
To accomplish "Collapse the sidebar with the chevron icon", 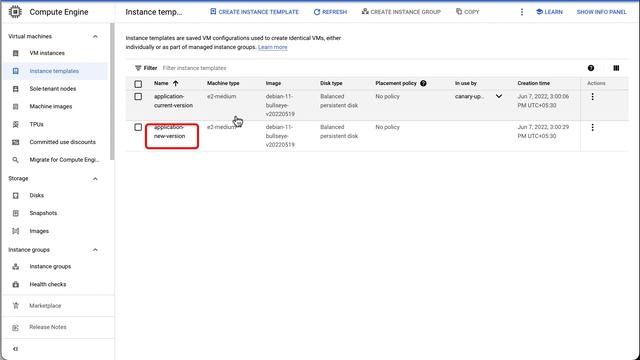I will pyautogui.click(x=16, y=349).
